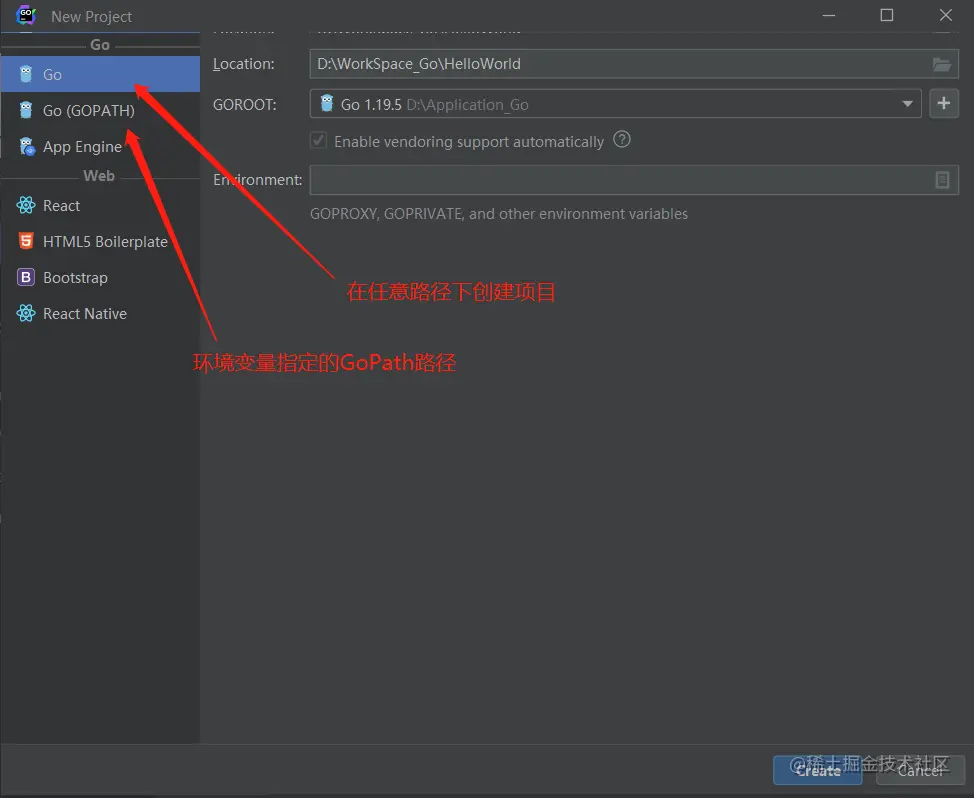The width and height of the screenshot is (974, 798).
Task: Click the GoLand app icon in title bar
Action: click(x=26, y=15)
